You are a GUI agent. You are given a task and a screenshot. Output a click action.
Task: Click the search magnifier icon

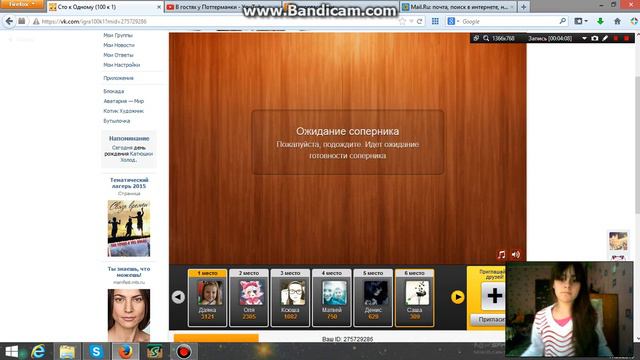(x=562, y=21)
